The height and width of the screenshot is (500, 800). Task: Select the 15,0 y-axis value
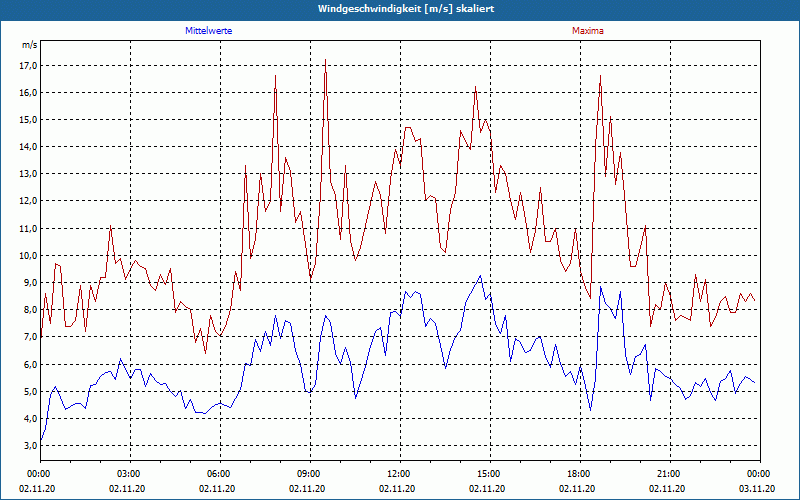pos(29,119)
